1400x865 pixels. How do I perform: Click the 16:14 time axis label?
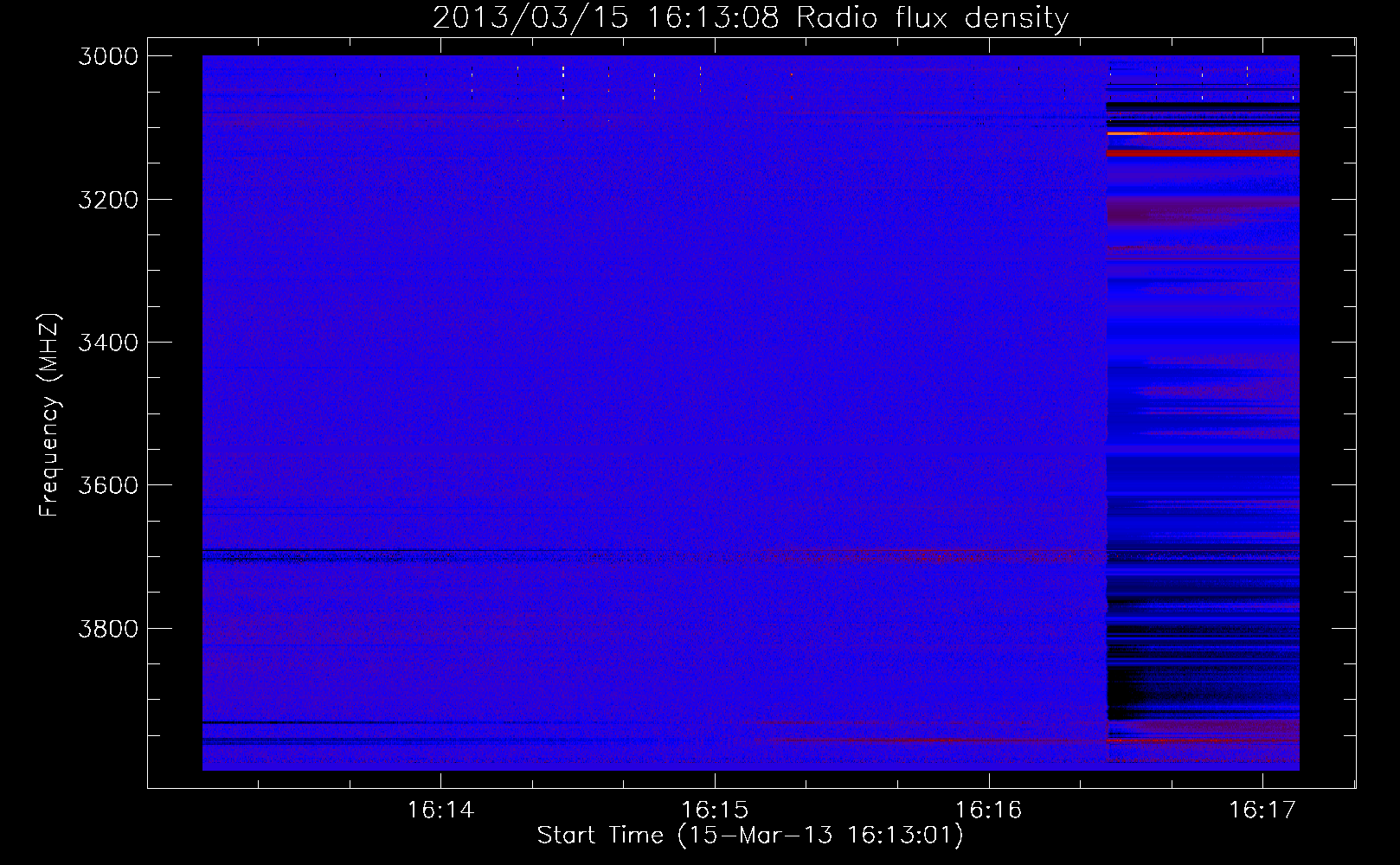coord(441,810)
